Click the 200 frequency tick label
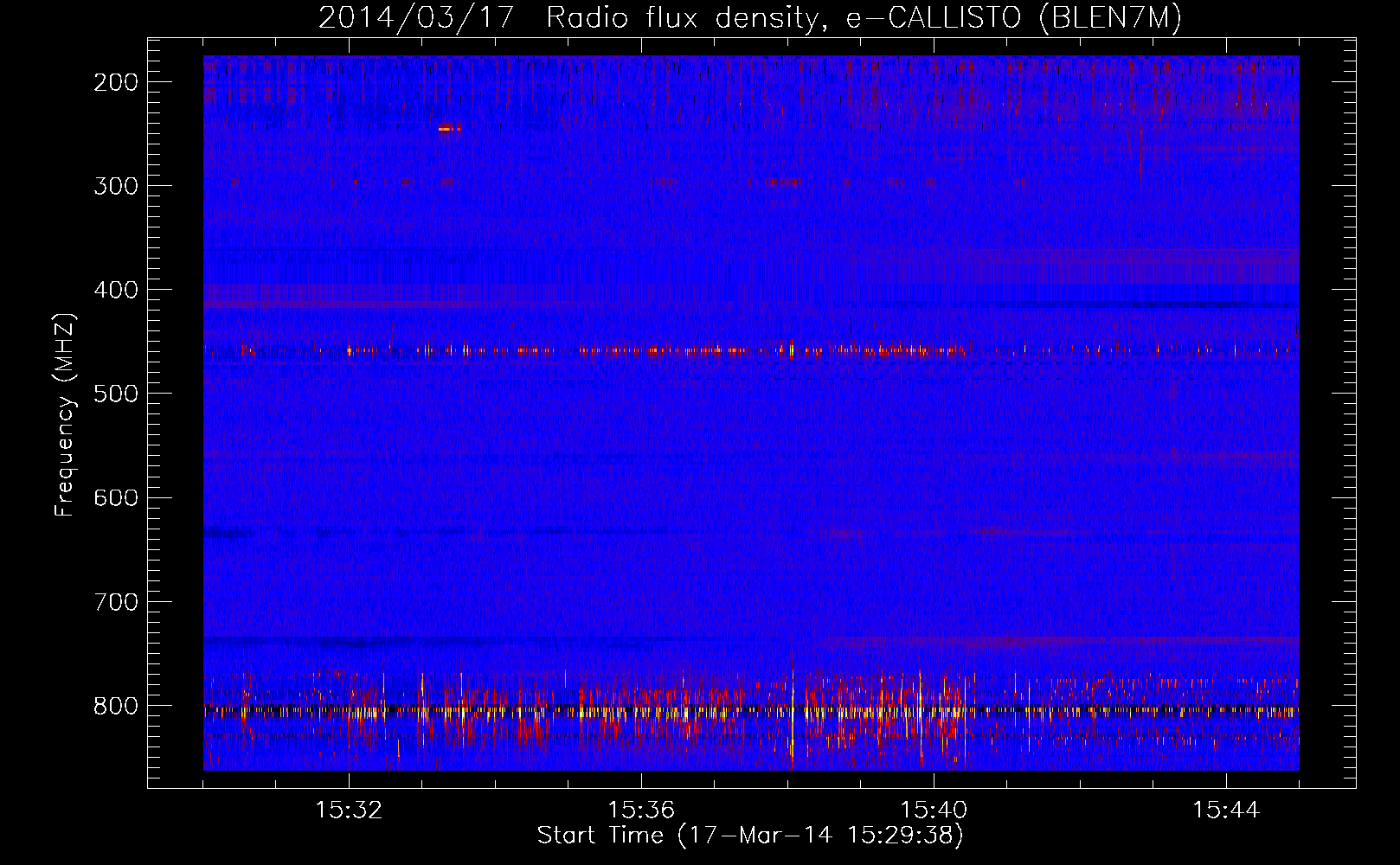Image resolution: width=1400 pixels, height=865 pixels. 115,82
